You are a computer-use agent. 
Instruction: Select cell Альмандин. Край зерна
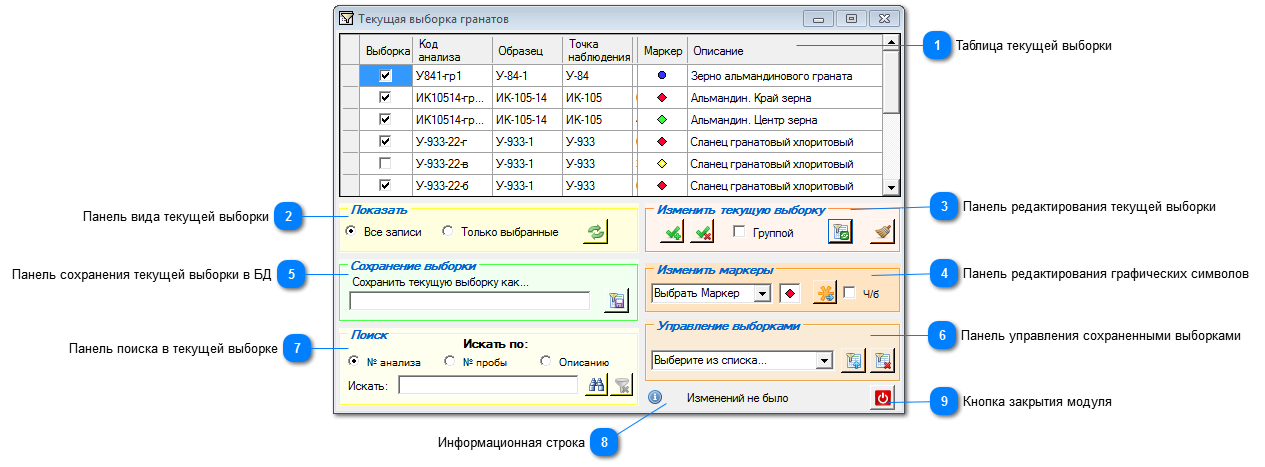785,98
